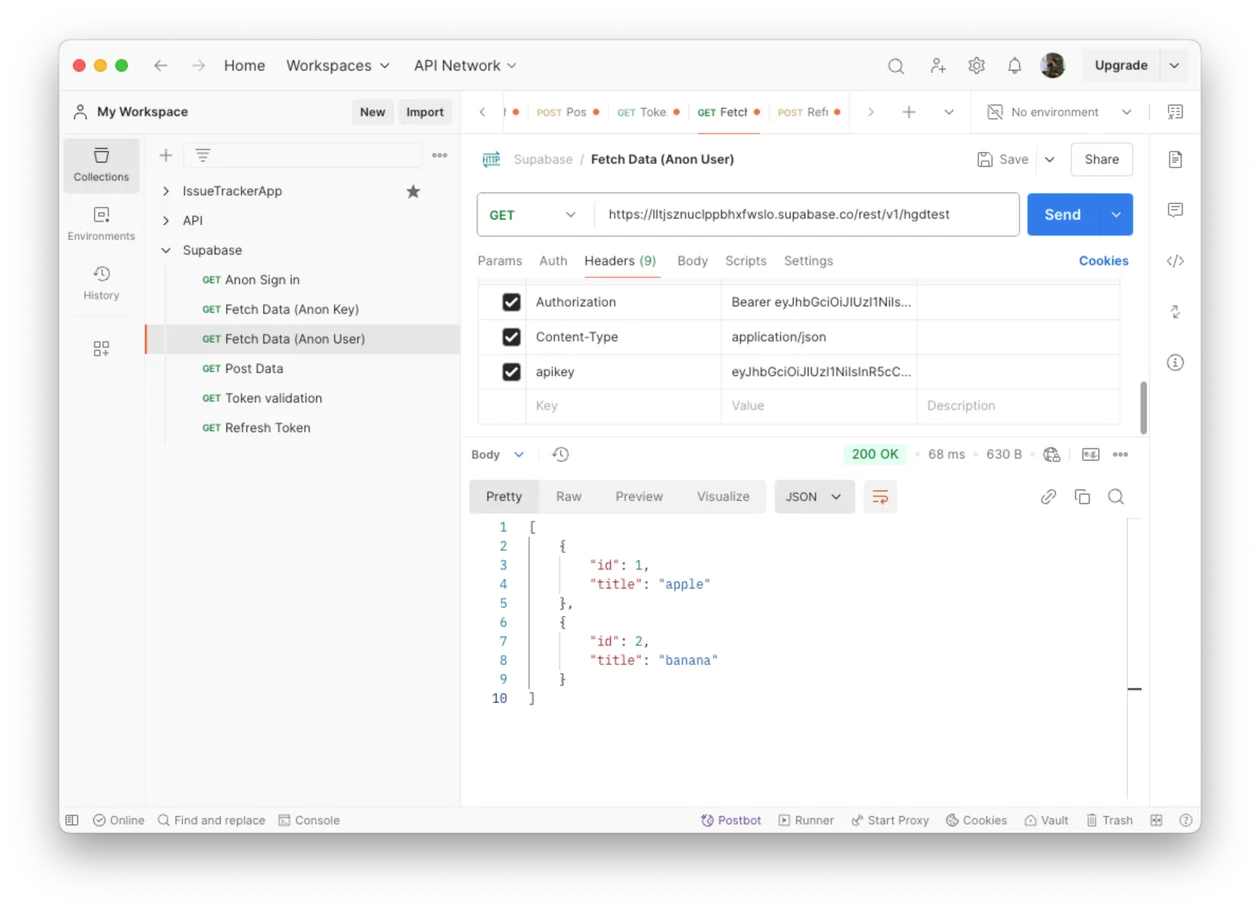Open the code snippet icon
Image resolution: width=1260 pixels, height=911 pixels.
pyautogui.click(x=1175, y=261)
